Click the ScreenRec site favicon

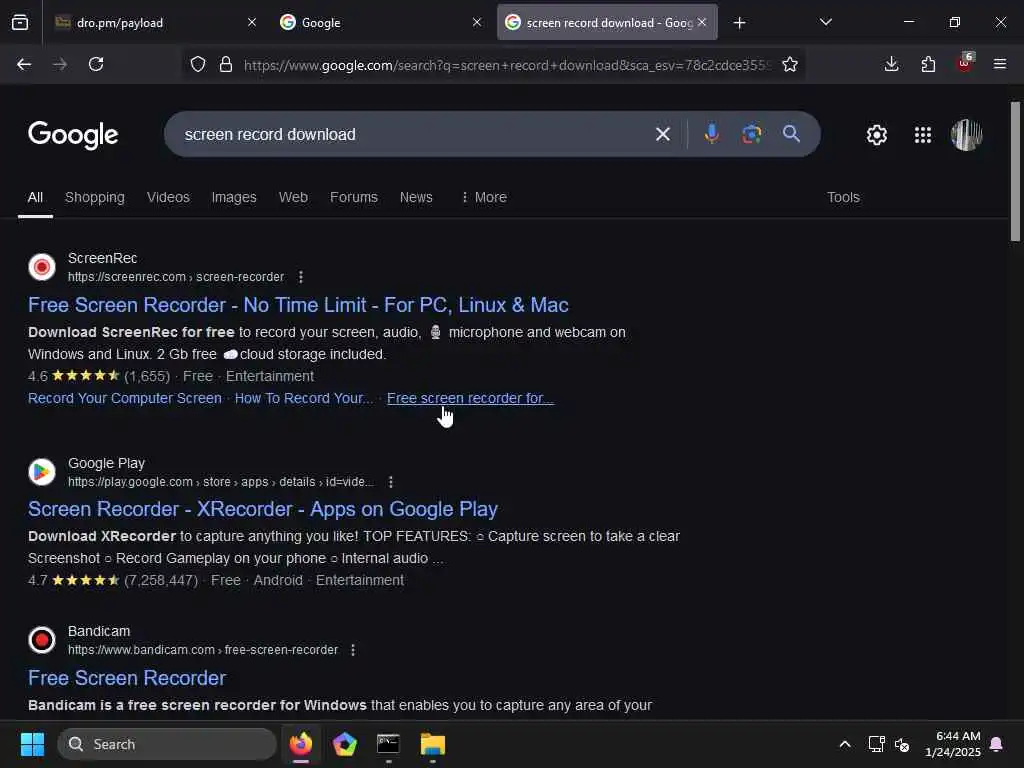tap(42, 267)
